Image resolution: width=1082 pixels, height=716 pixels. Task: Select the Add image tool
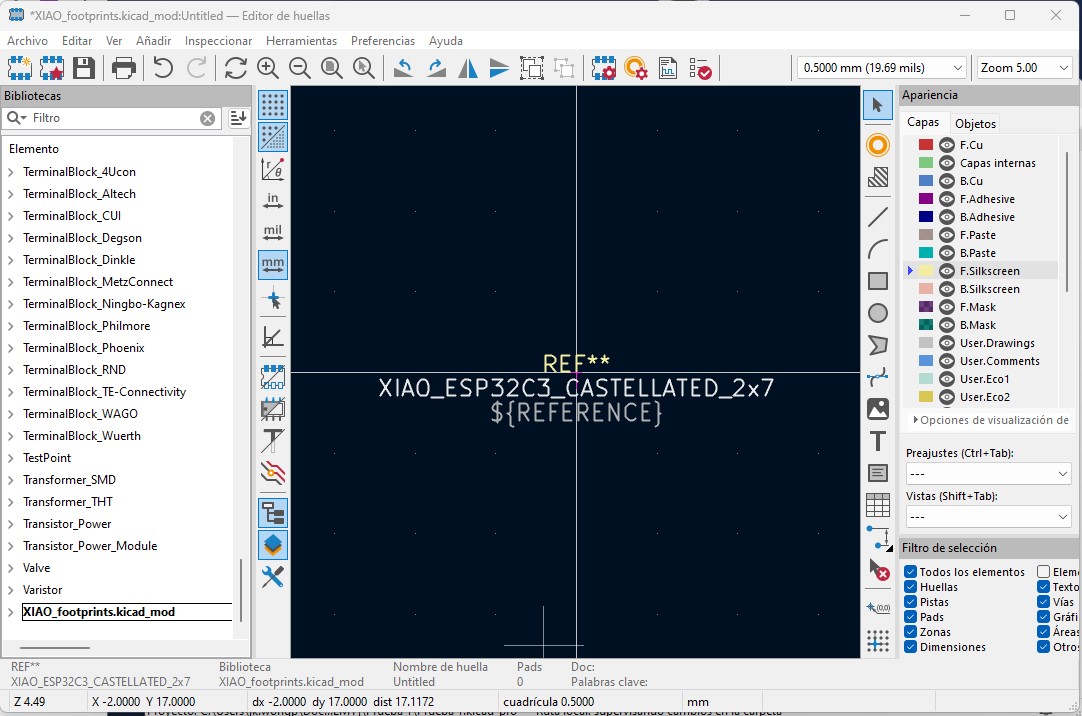[x=878, y=409]
